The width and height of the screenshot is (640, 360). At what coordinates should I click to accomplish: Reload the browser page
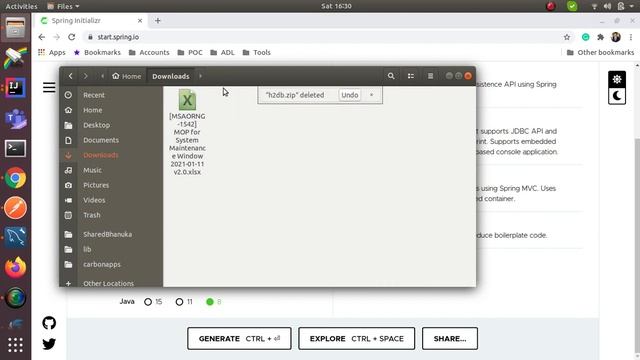click(x=71, y=37)
